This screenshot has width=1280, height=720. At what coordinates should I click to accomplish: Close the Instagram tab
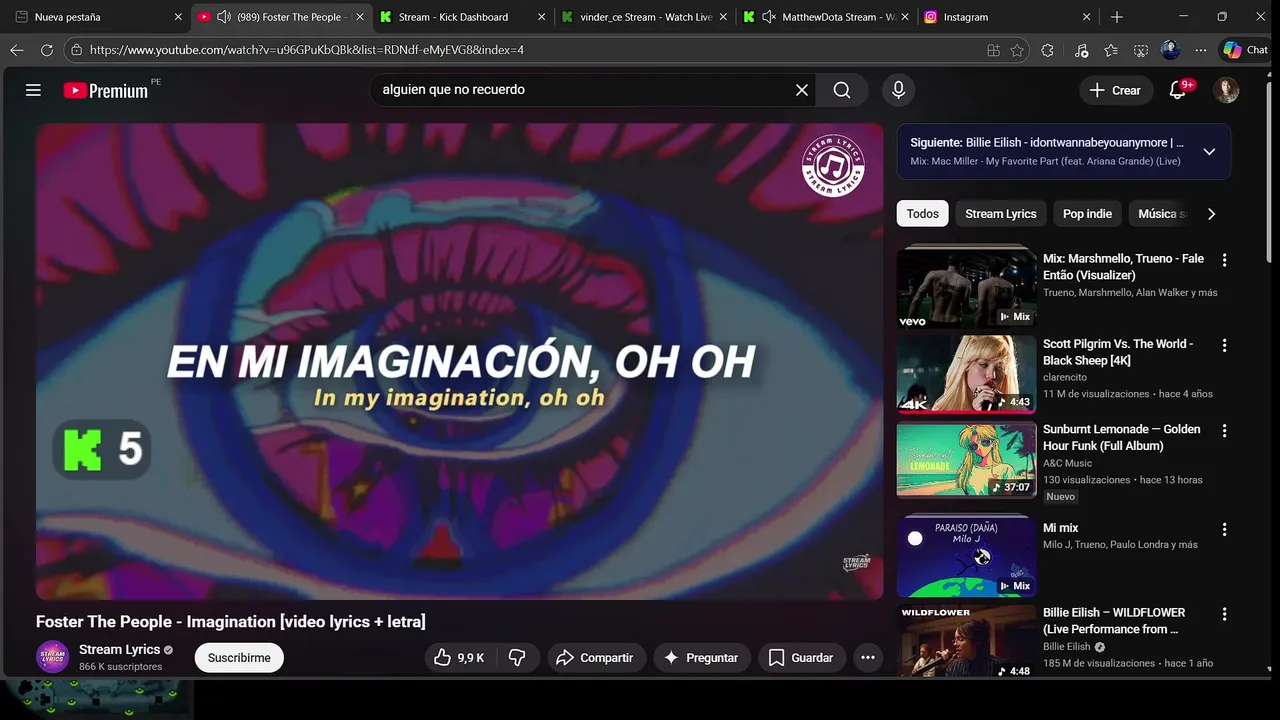pyautogui.click(x=1087, y=17)
